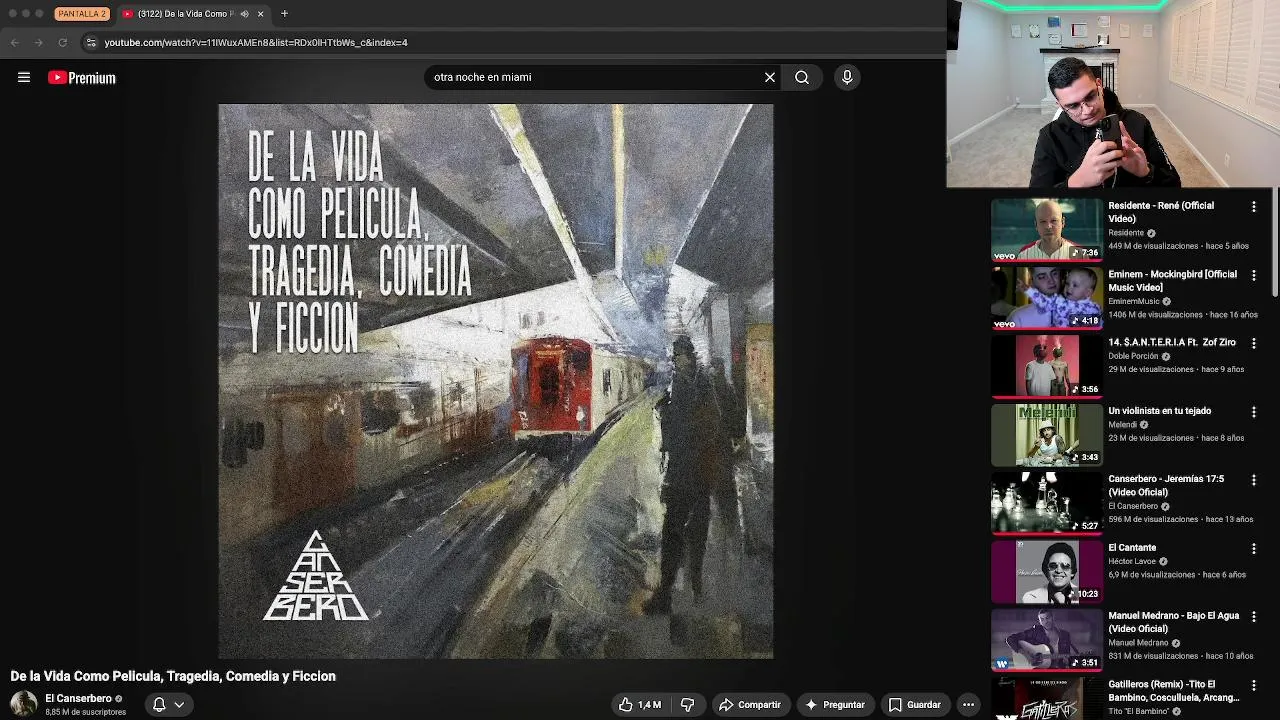This screenshot has height=720, width=1280.
Task: Open the 14. $.A.N.T.E.R.I.A video title
Action: pos(1172,342)
